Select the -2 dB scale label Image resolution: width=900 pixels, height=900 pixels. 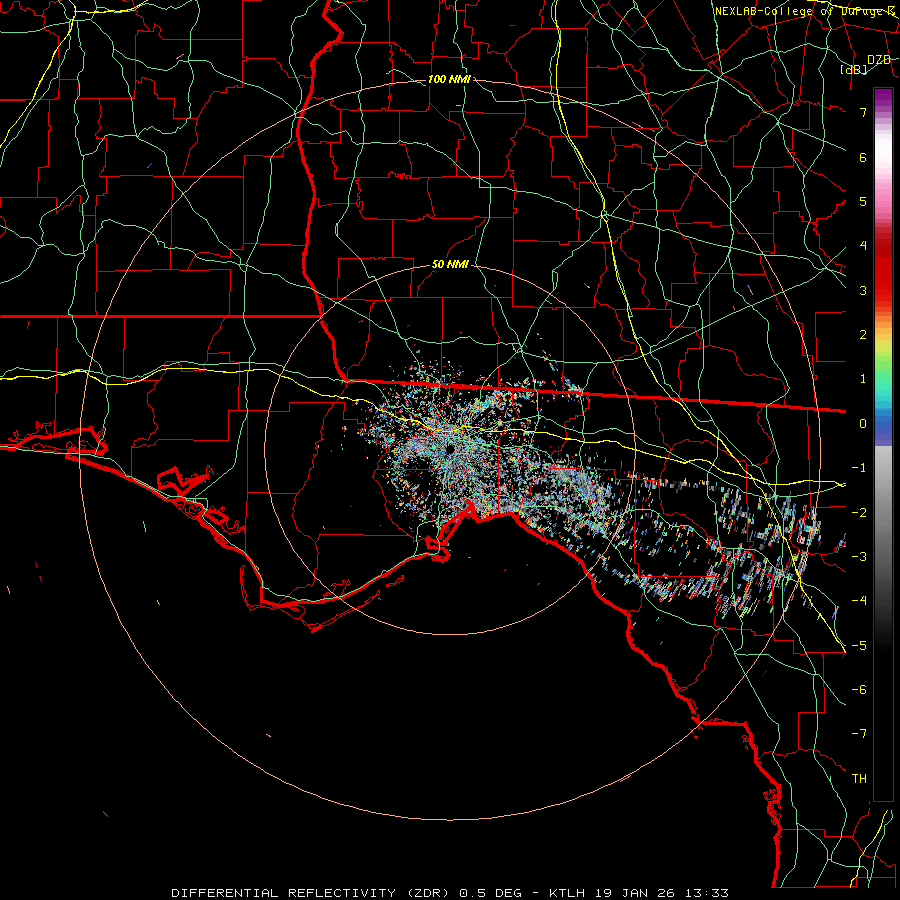[x=859, y=512]
